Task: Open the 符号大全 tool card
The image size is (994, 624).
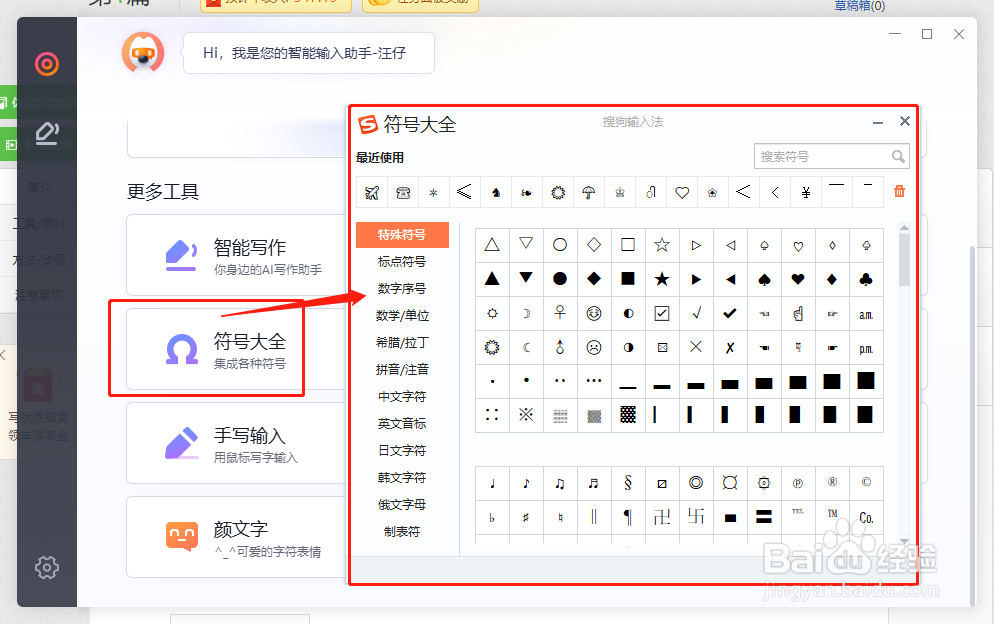Action: click(x=237, y=349)
